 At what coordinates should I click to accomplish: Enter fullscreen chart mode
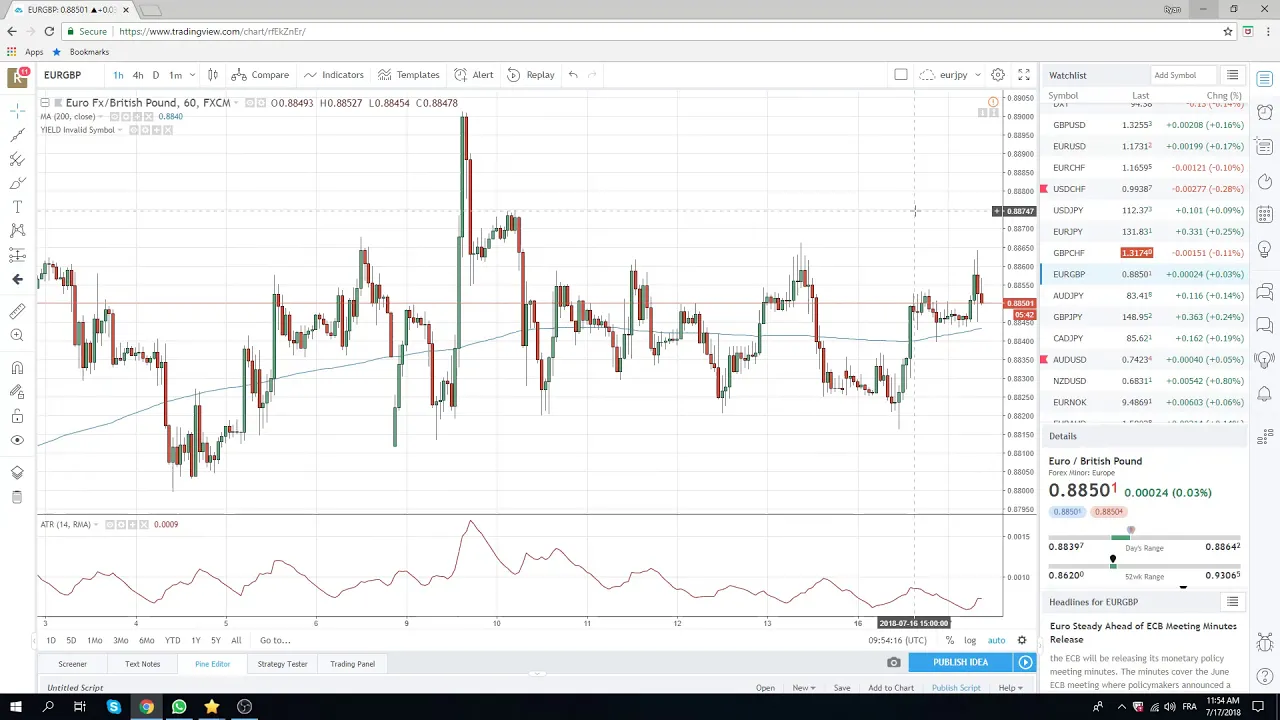click(x=1024, y=75)
